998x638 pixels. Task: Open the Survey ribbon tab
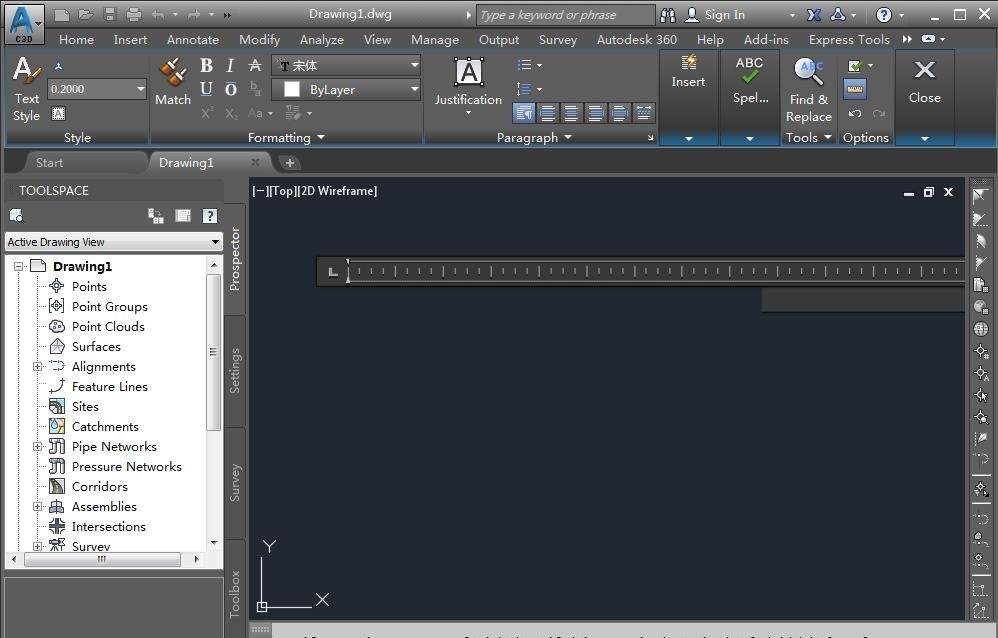pos(558,39)
